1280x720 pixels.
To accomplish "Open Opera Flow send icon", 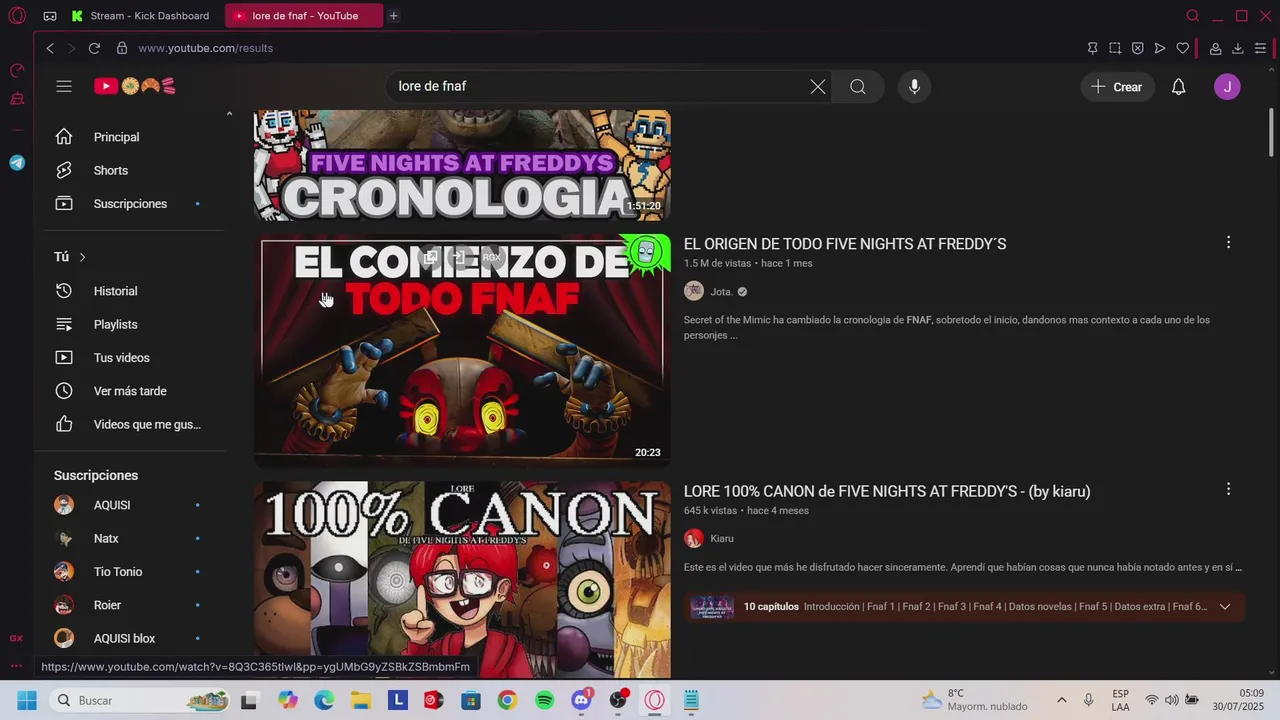I will click(x=1160, y=48).
